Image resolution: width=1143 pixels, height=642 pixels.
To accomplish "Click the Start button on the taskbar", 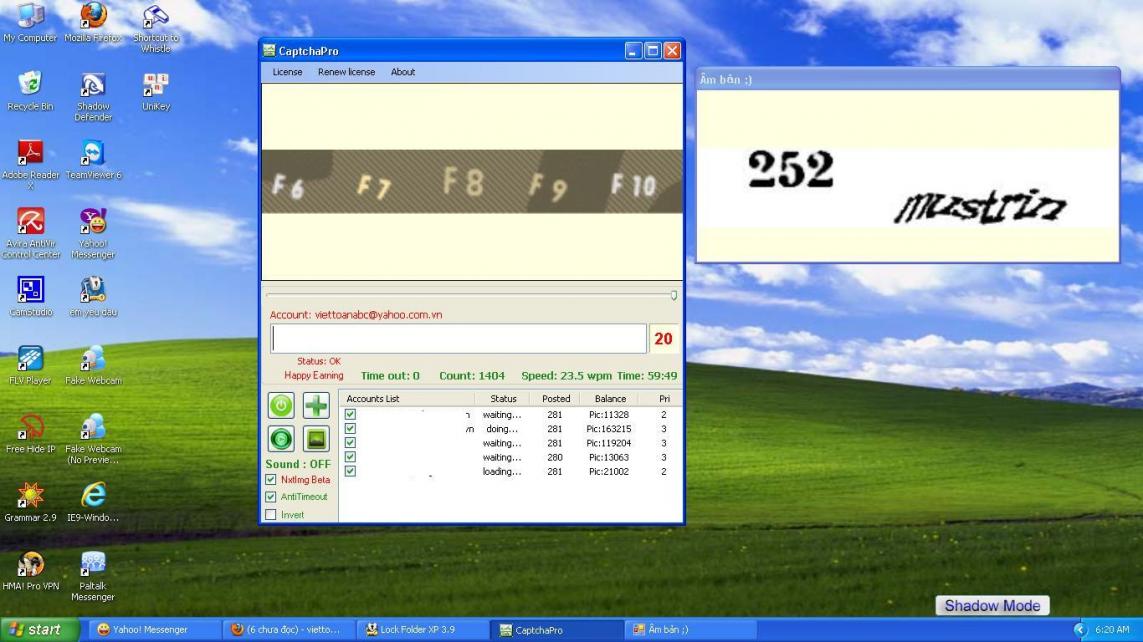I will (39, 630).
